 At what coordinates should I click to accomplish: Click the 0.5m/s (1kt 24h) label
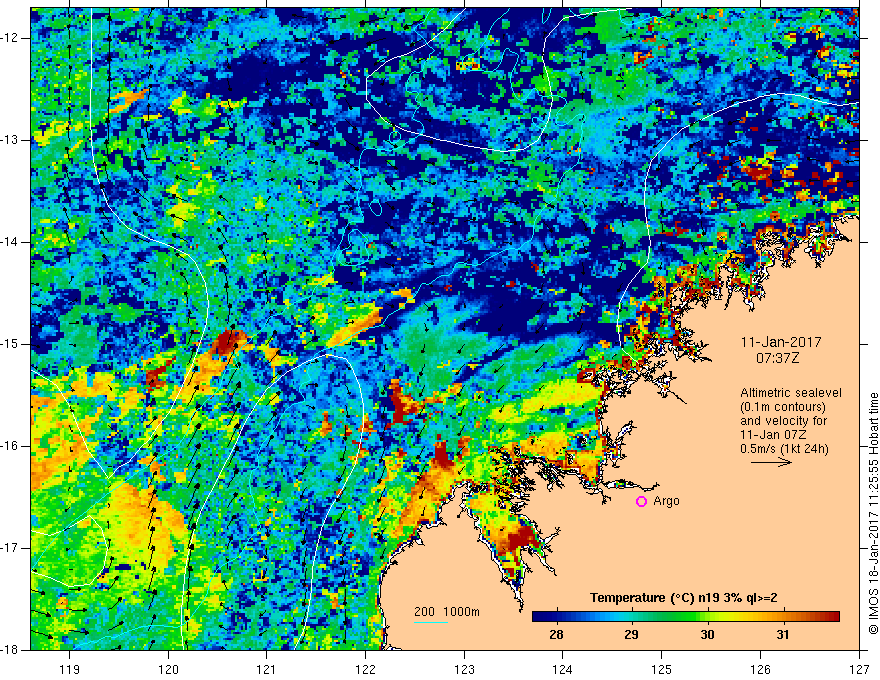[x=784, y=449]
